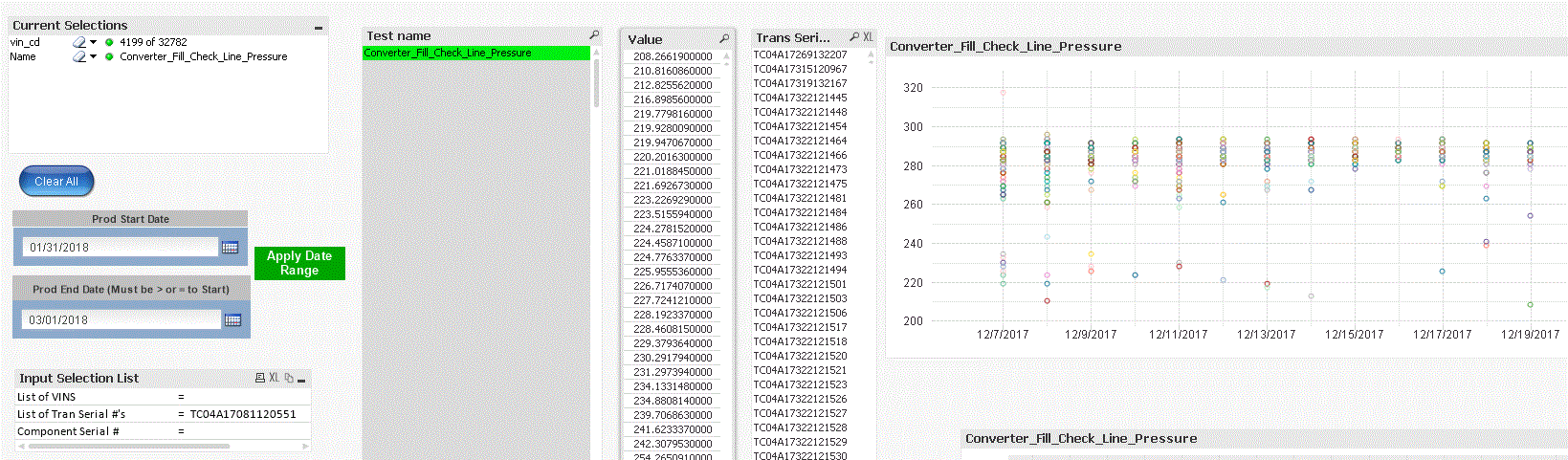Select serial TC04A17322121493

click(x=800, y=255)
